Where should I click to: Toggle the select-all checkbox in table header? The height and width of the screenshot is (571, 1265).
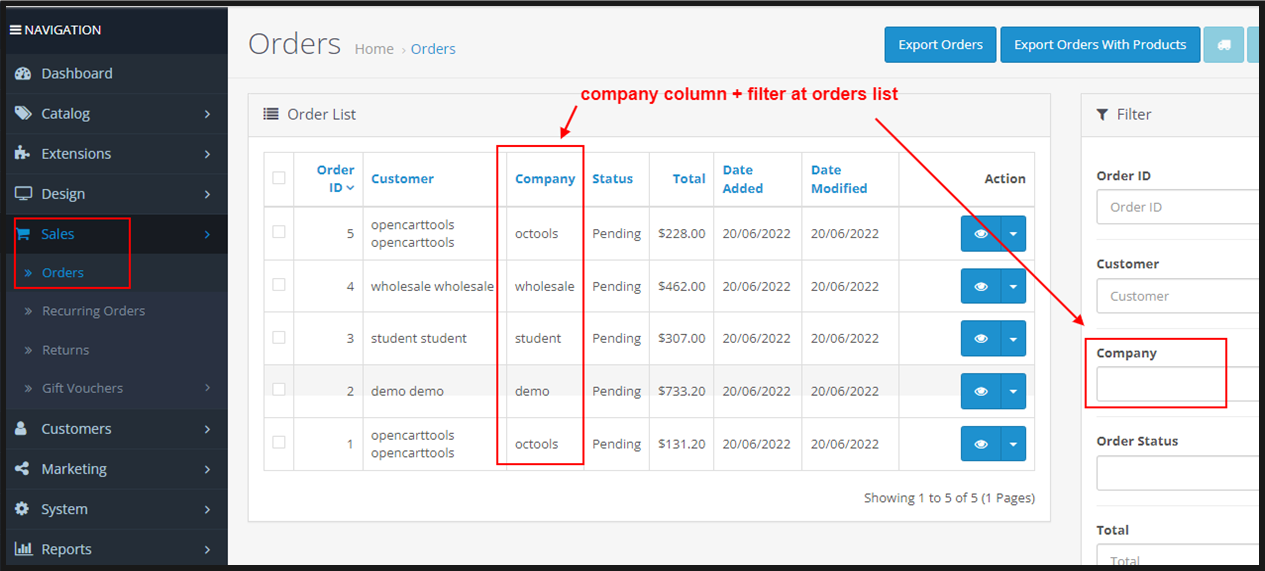click(x=279, y=178)
